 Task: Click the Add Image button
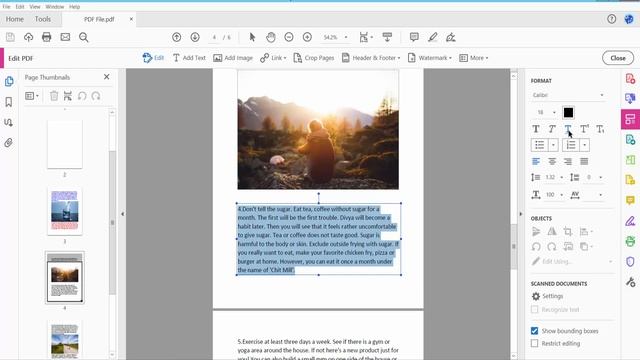pyautogui.click(x=233, y=58)
